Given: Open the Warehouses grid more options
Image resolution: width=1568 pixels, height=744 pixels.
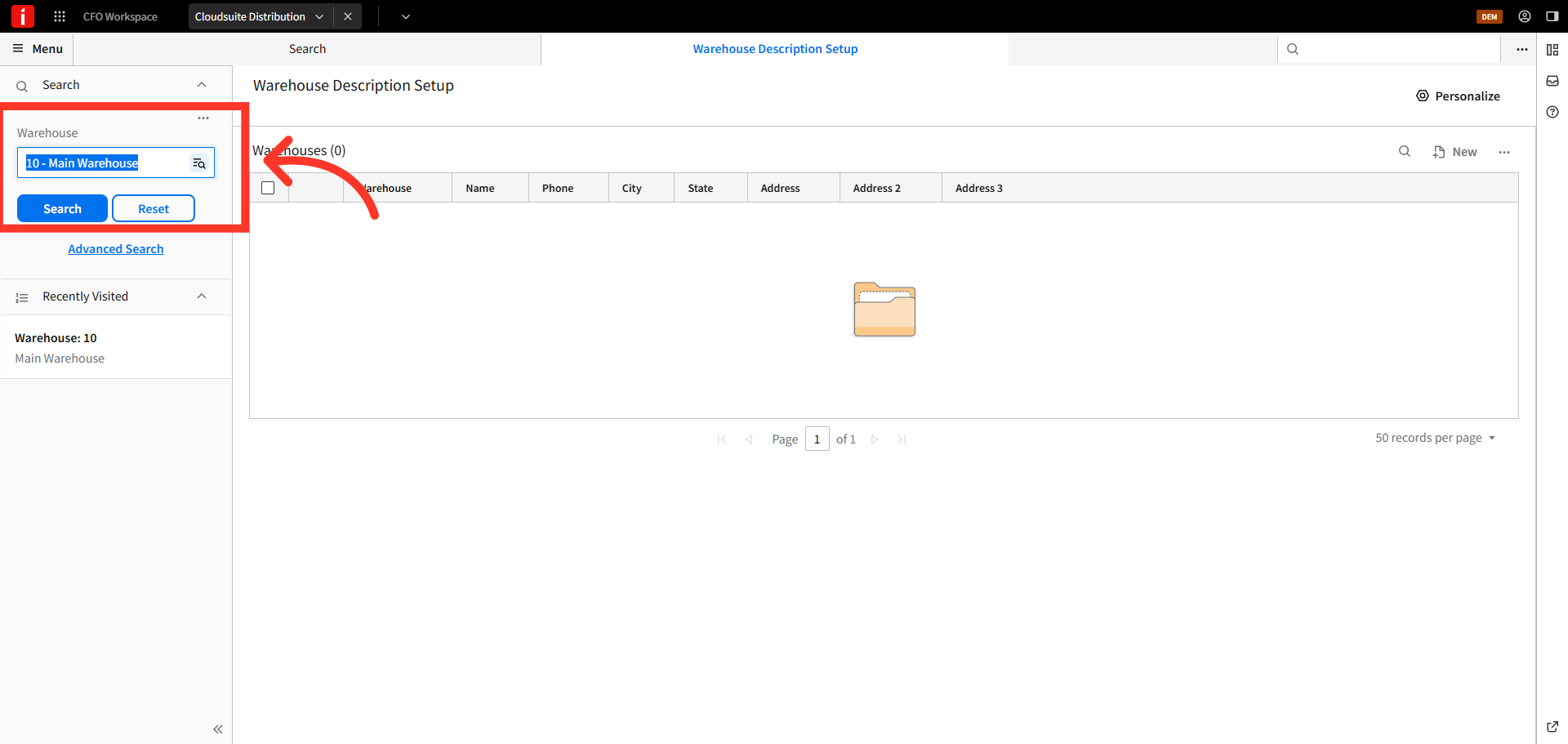Looking at the screenshot, I should tap(1504, 152).
